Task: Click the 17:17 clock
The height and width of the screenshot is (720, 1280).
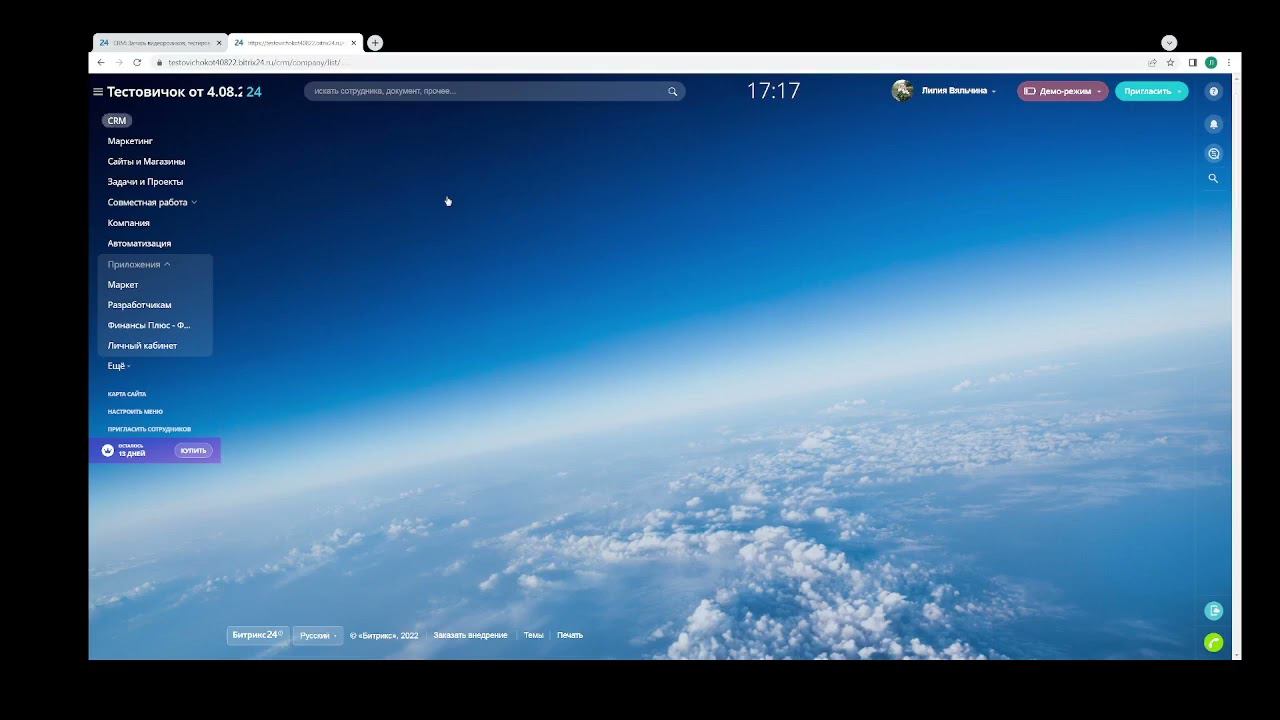Action: [x=774, y=91]
